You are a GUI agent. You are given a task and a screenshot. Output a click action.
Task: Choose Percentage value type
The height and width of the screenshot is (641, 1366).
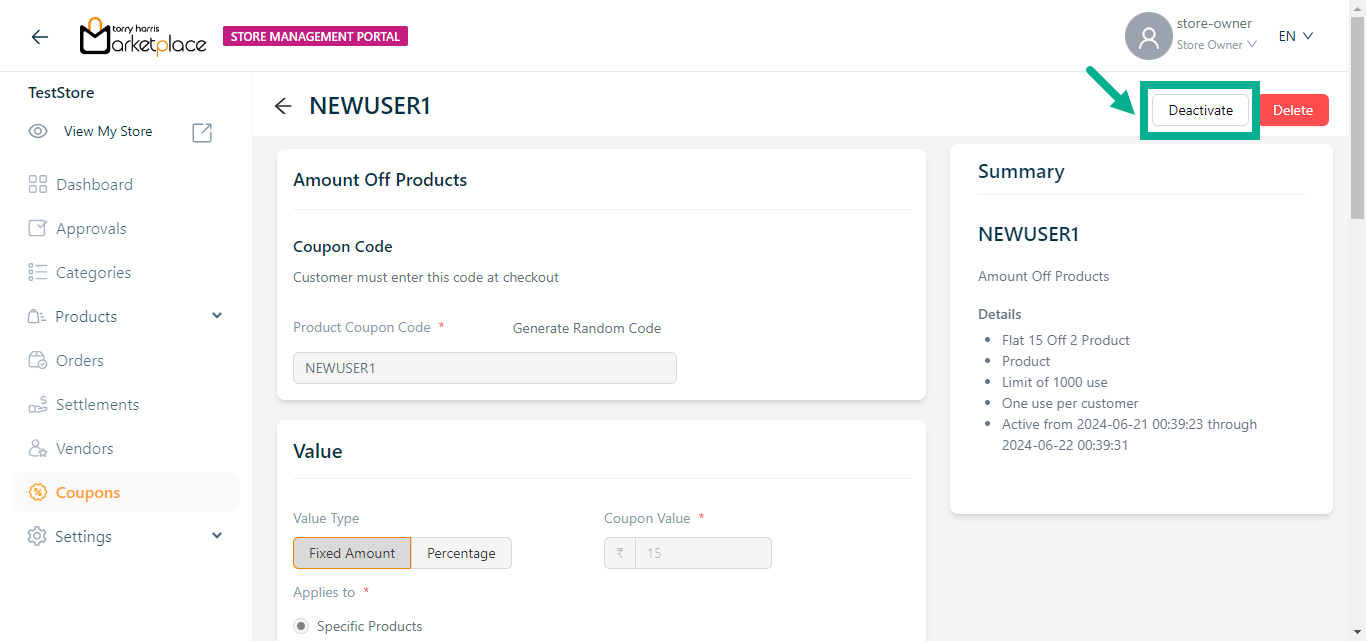(x=461, y=553)
